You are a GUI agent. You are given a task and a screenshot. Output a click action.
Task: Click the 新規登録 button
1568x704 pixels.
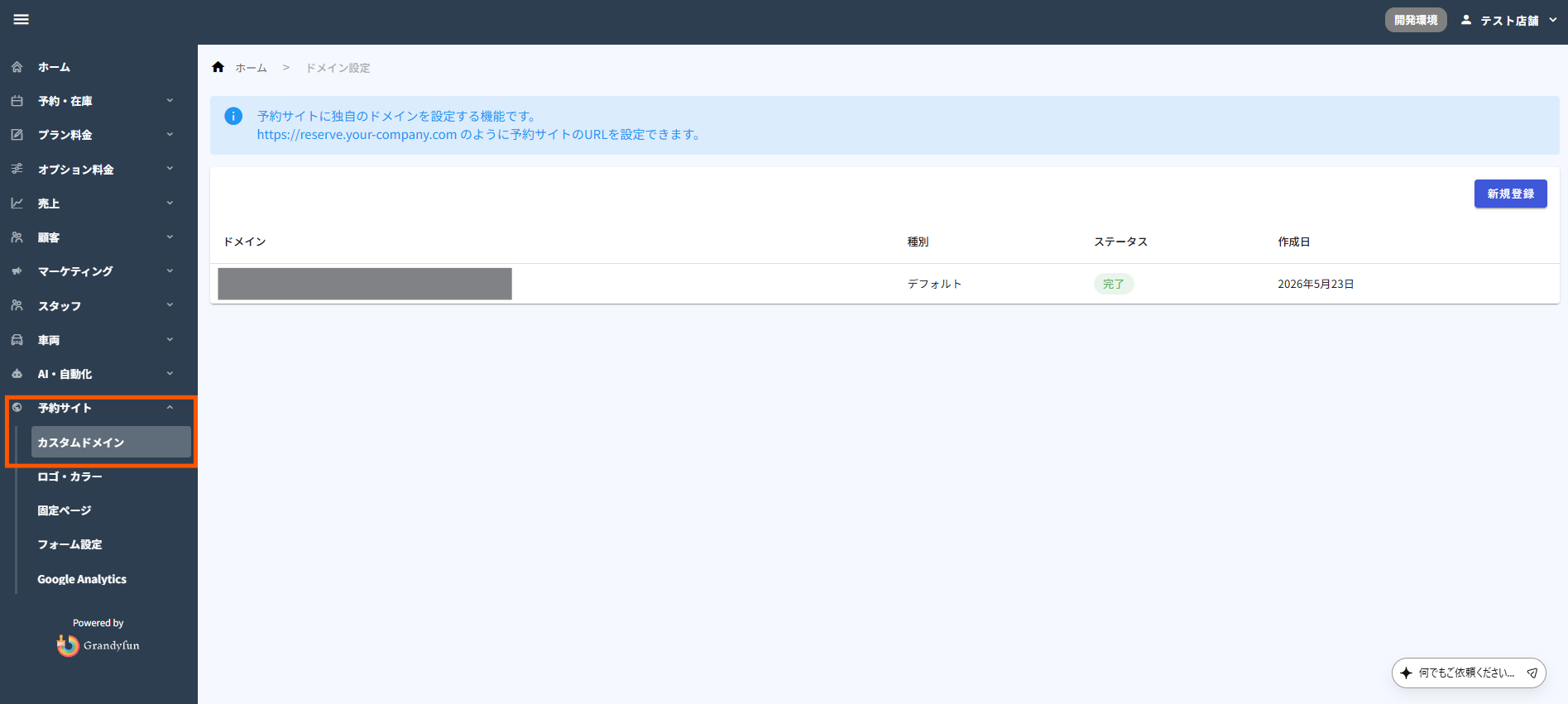[x=1510, y=194]
